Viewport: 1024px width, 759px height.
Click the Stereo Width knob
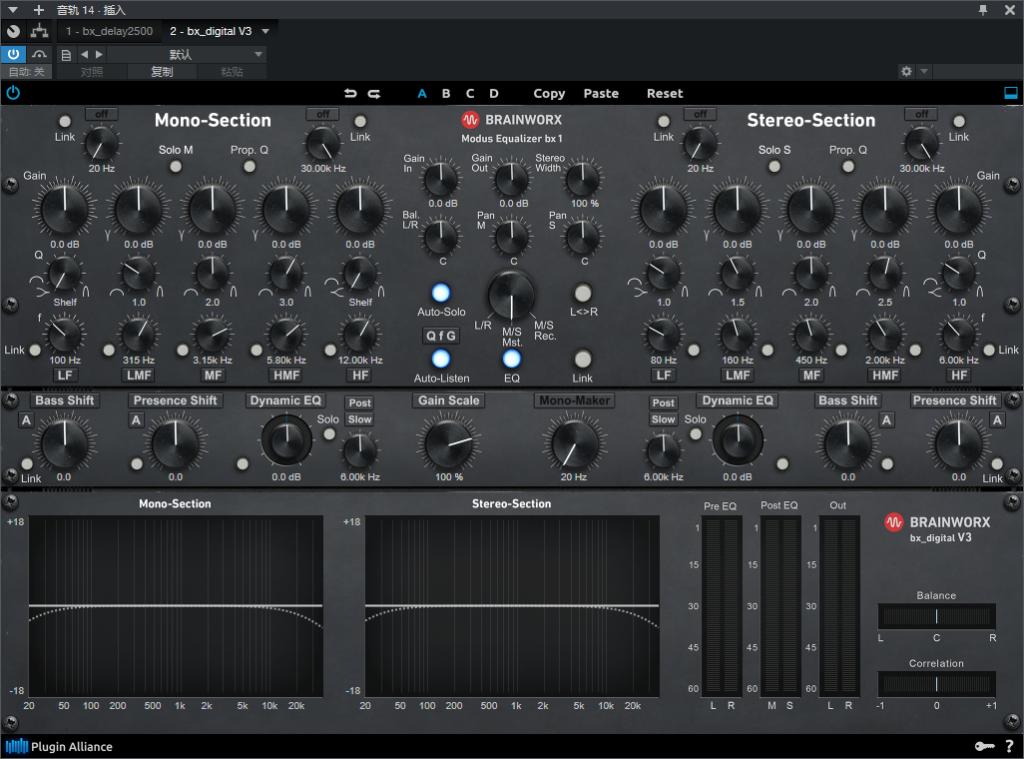click(x=583, y=178)
